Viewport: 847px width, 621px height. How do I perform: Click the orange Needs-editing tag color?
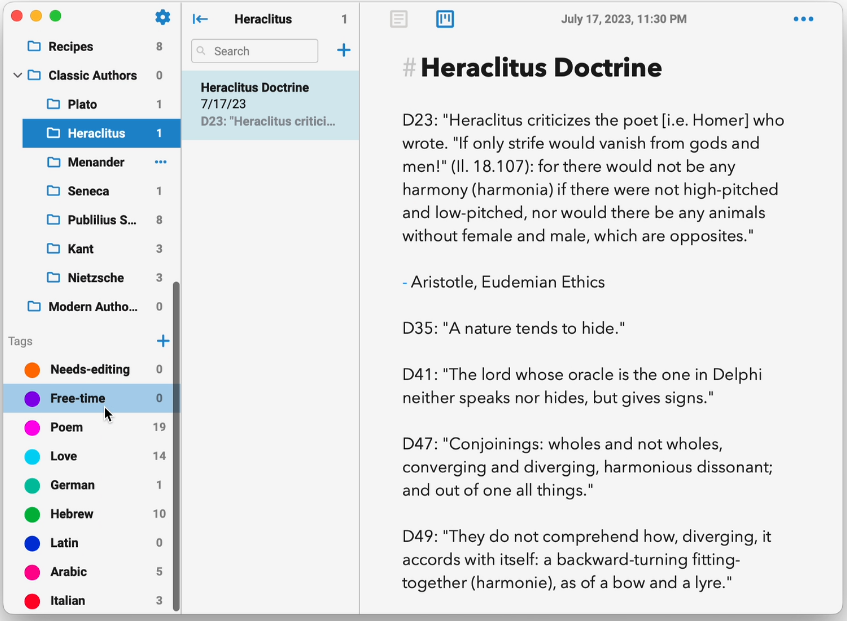pyautogui.click(x=32, y=370)
